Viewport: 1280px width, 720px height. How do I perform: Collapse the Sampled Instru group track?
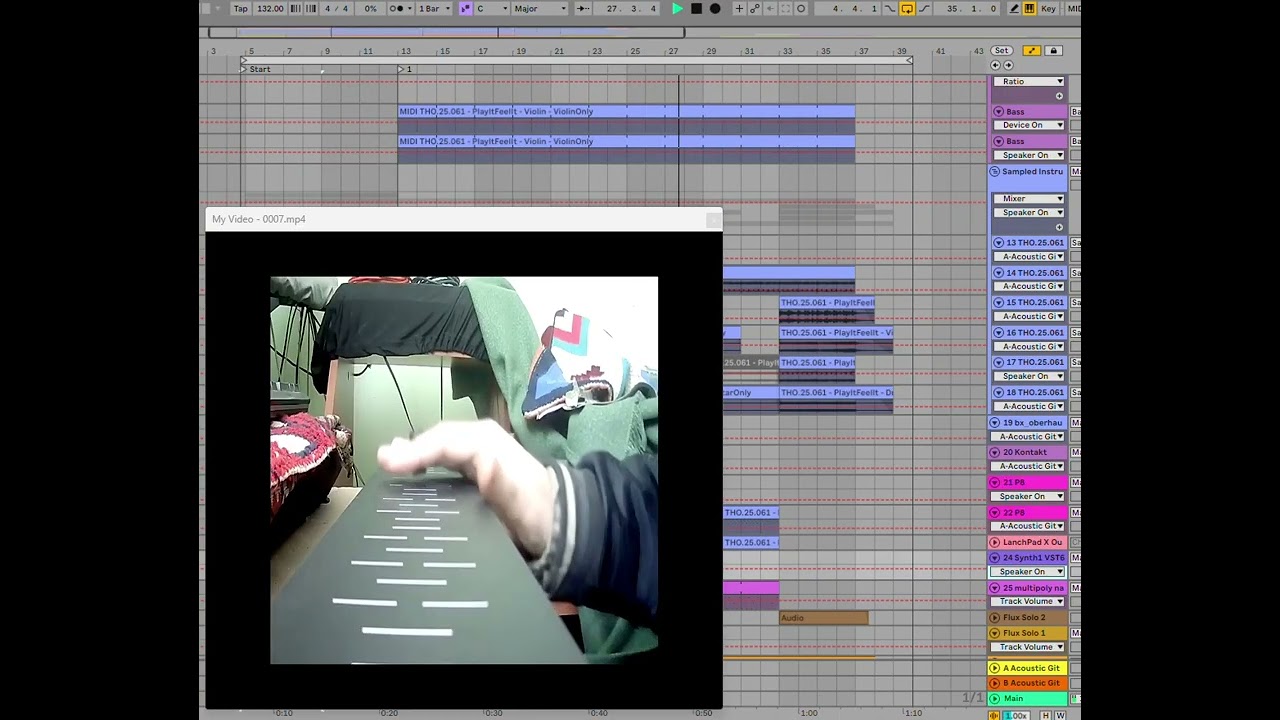[995, 171]
